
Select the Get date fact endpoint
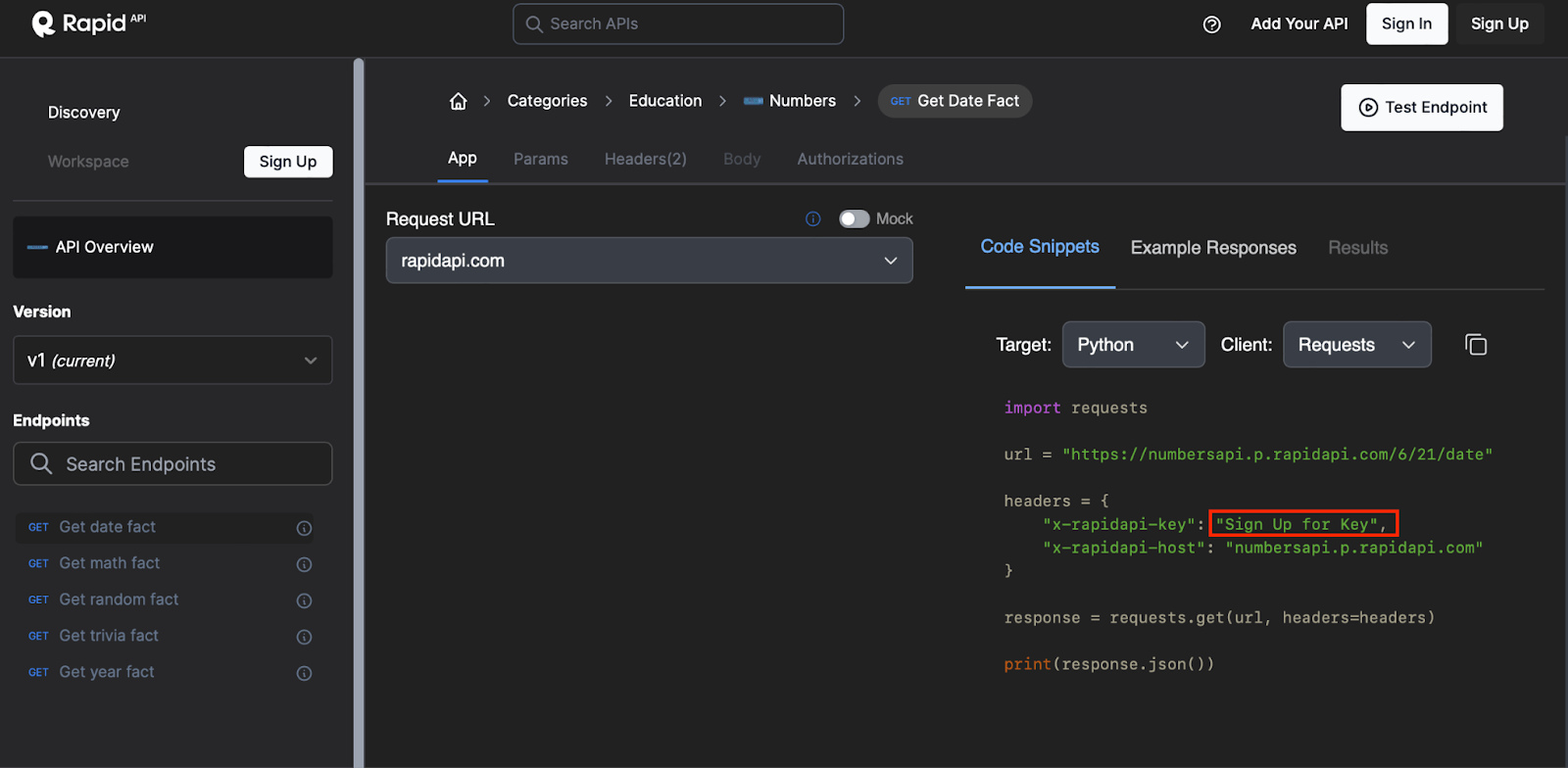165,528
